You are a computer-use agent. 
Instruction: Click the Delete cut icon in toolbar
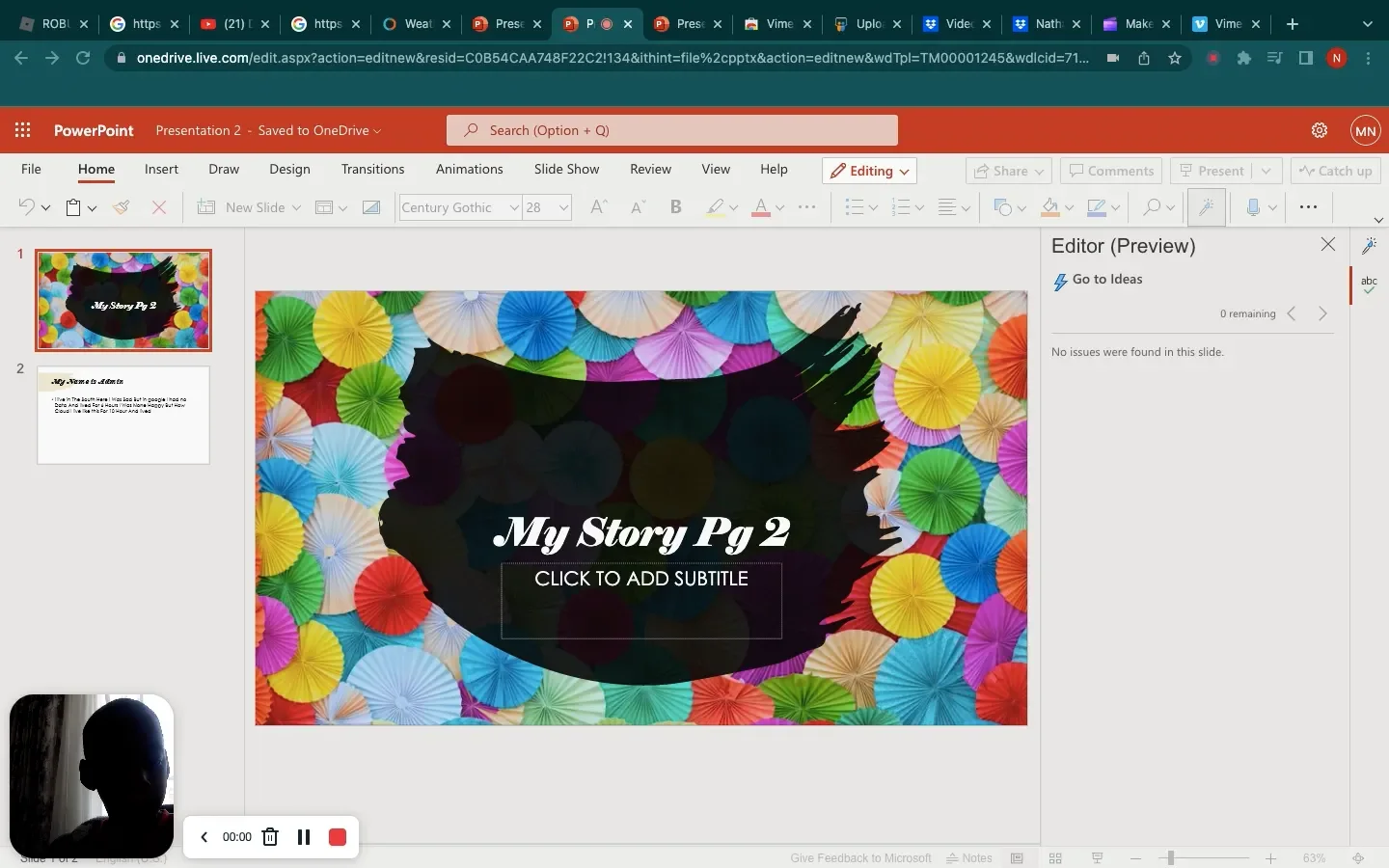(159, 207)
